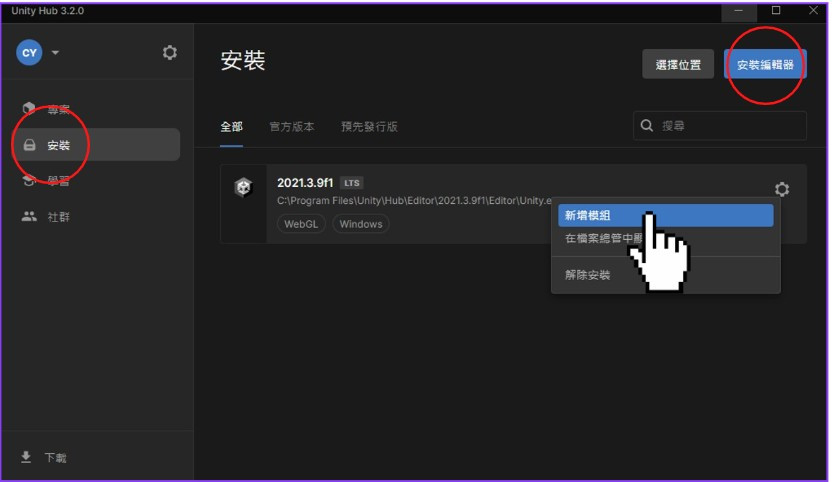Click the Windows module tag
Screen dimensions: 832x482
coord(361,224)
